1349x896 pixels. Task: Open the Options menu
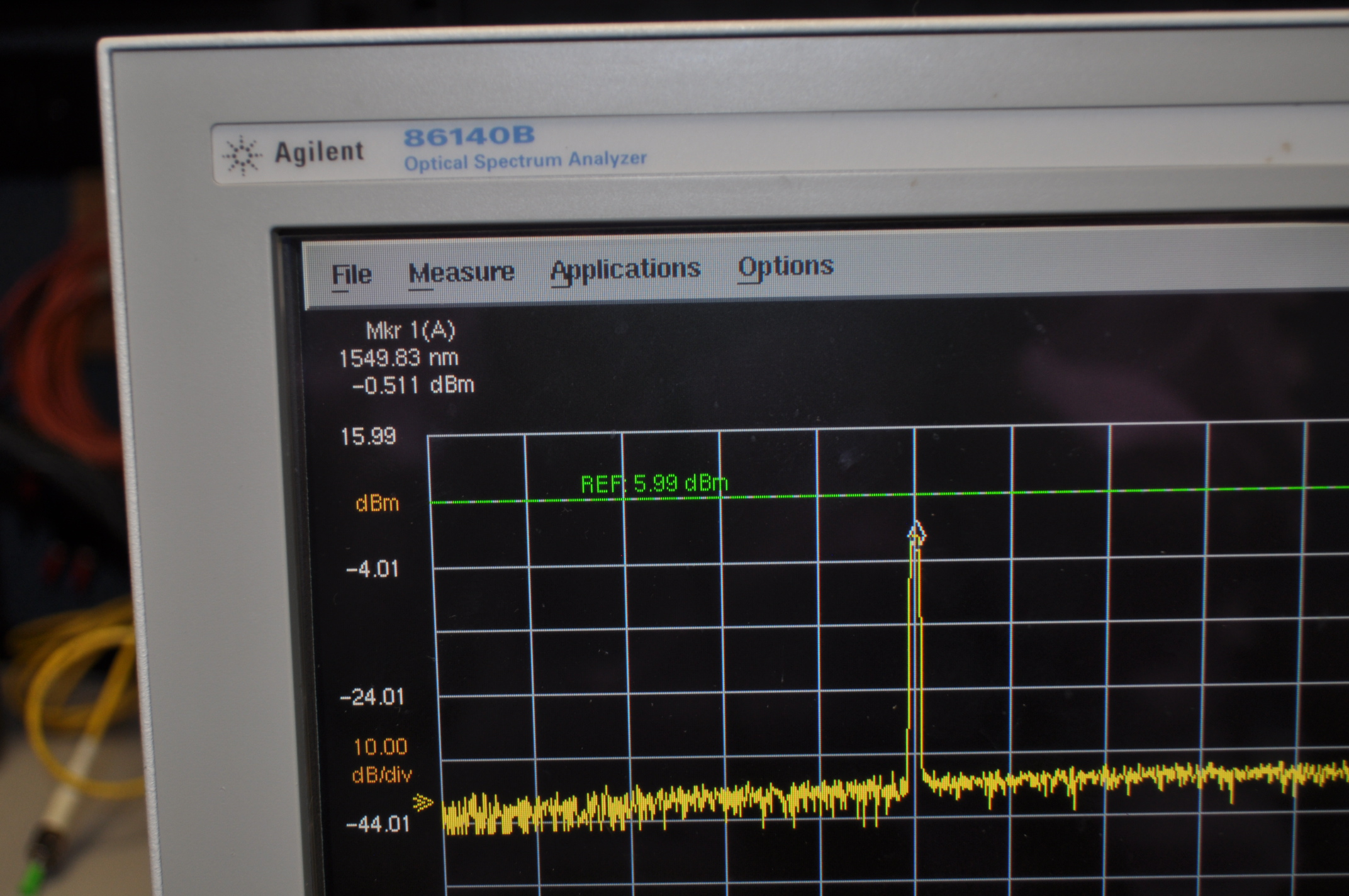pos(785,266)
